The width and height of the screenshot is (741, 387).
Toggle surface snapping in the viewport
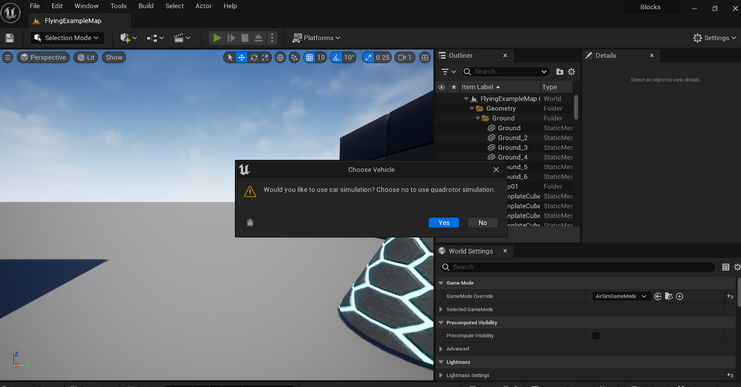click(294, 57)
